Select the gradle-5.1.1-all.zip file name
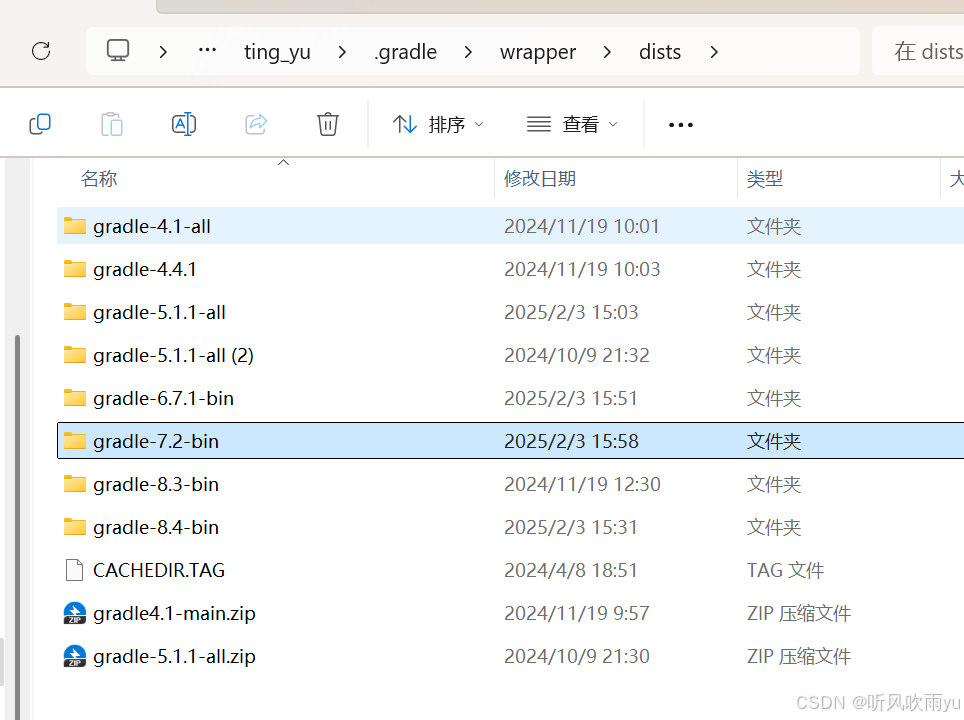The width and height of the screenshot is (964, 720). [x=174, y=657]
